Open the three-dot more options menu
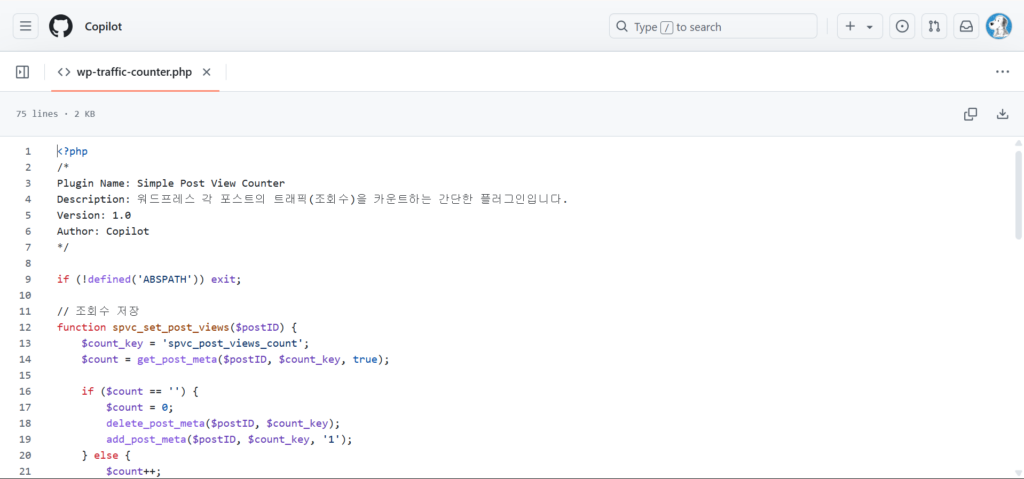 (1002, 72)
